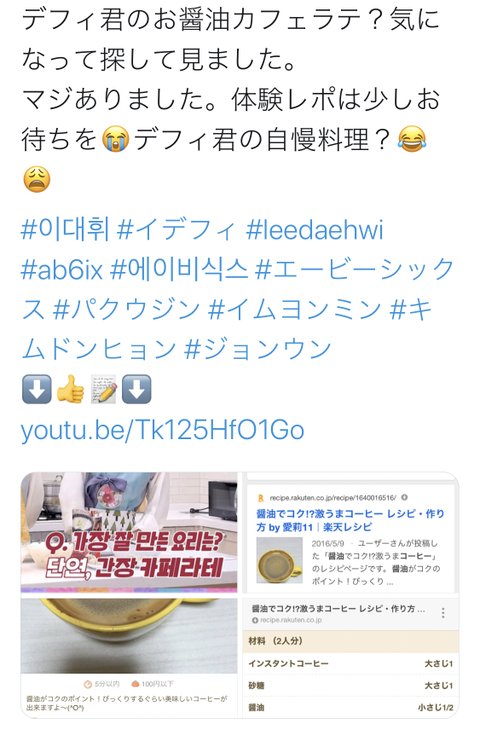Select the #에이비식스 hashtag
The image size is (480, 741).
point(179,270)
